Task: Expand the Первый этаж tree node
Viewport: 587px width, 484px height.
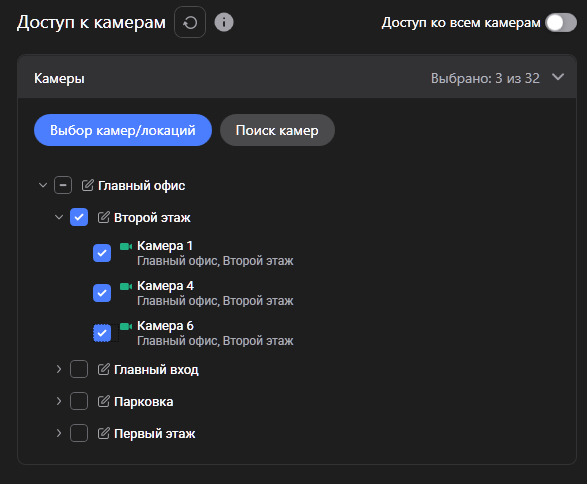Action: pos(59,433)
